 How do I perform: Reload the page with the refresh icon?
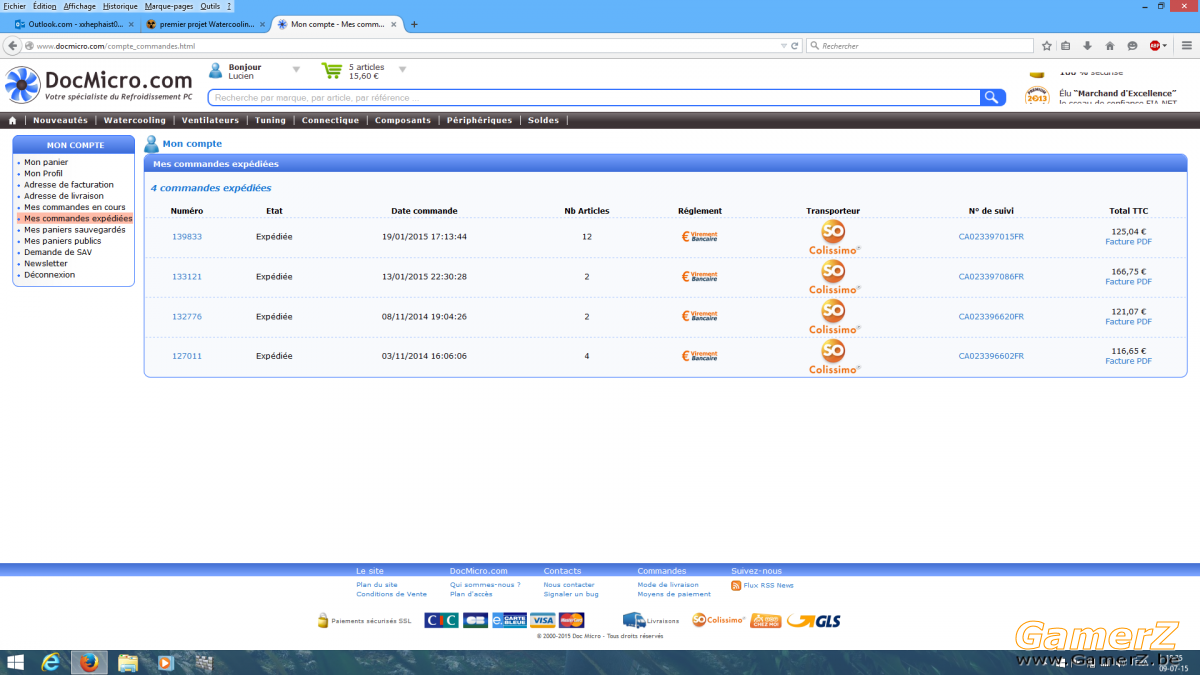pyautogui.click(x=795, y=45)
